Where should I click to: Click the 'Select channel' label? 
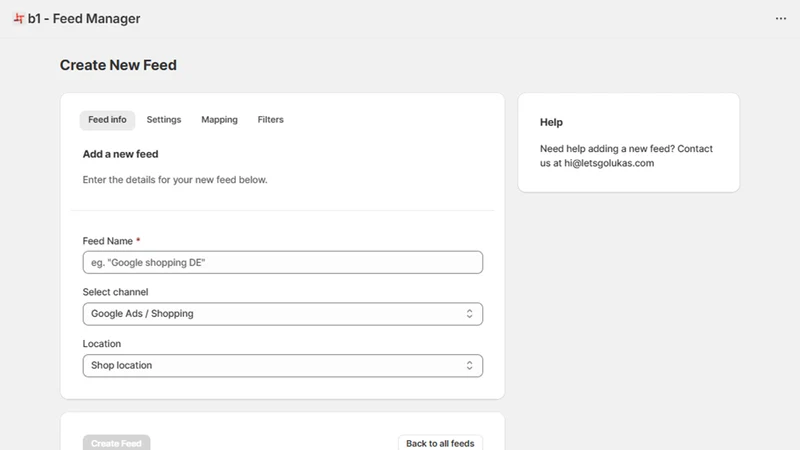coord(115,292)
